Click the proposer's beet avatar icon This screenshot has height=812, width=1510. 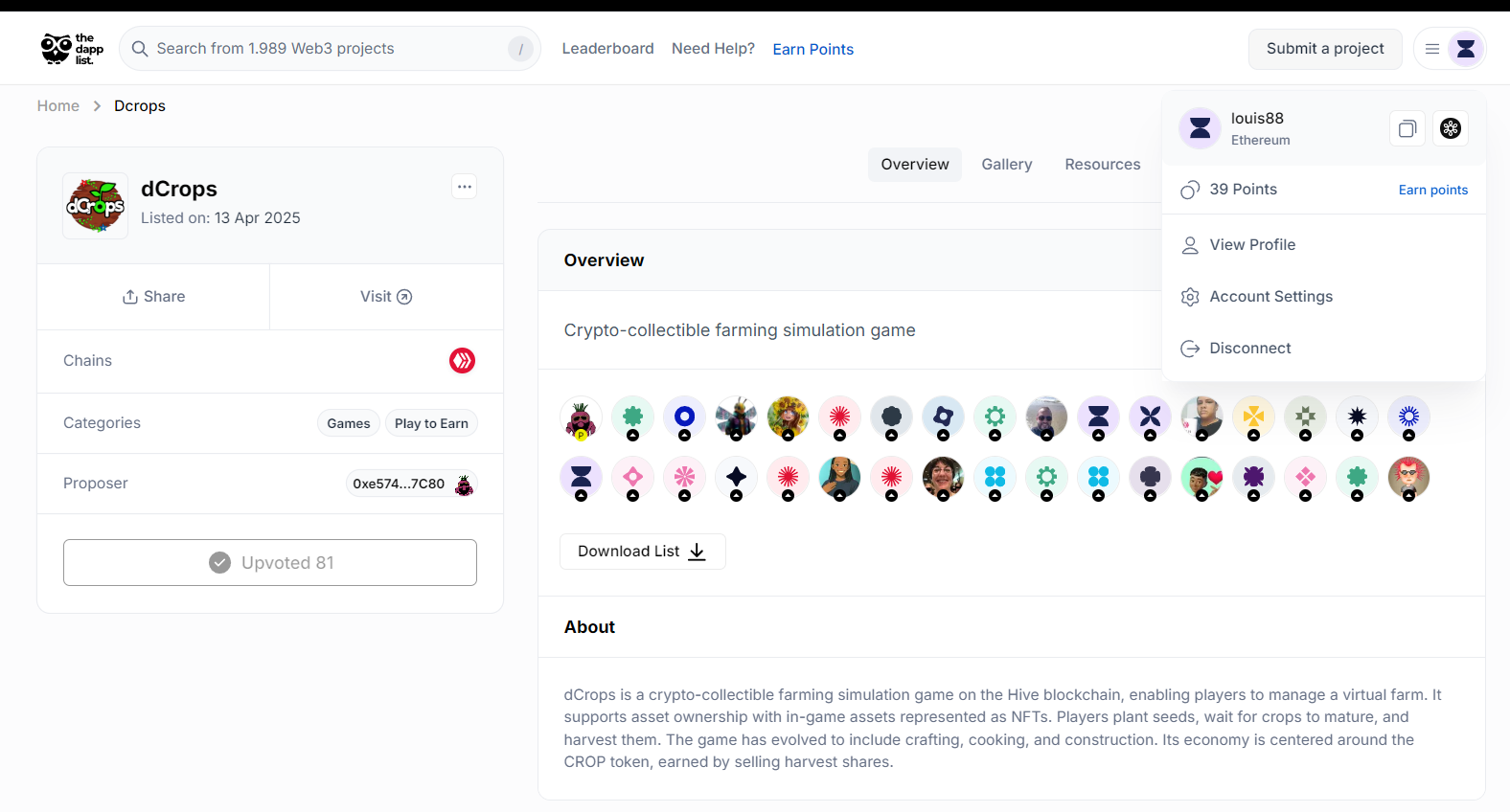(x=464, y=485)
